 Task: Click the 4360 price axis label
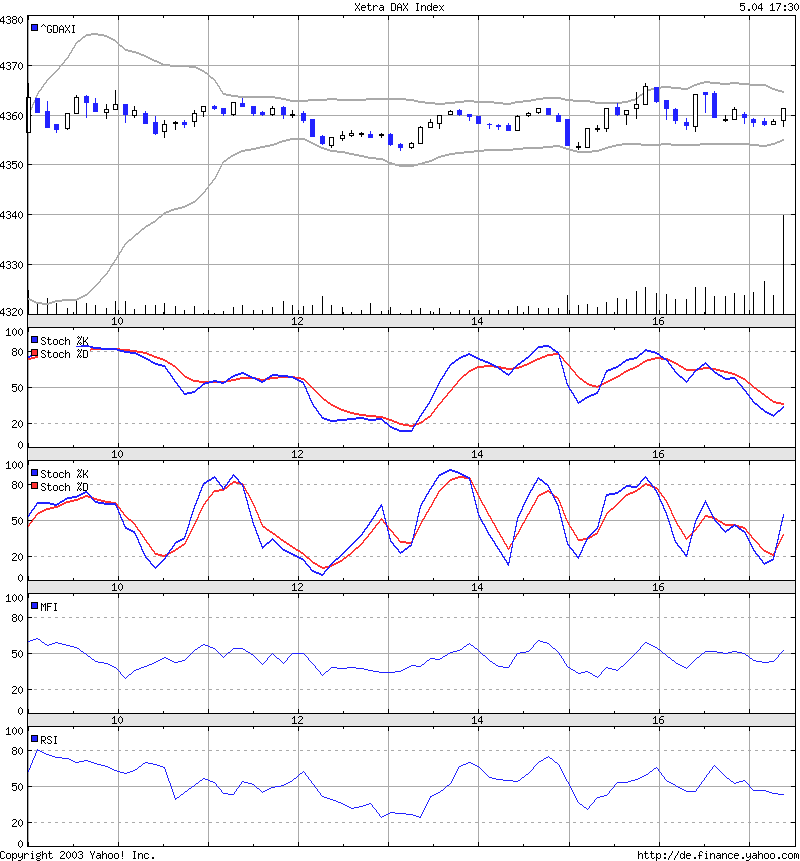(x=12, y=116)
